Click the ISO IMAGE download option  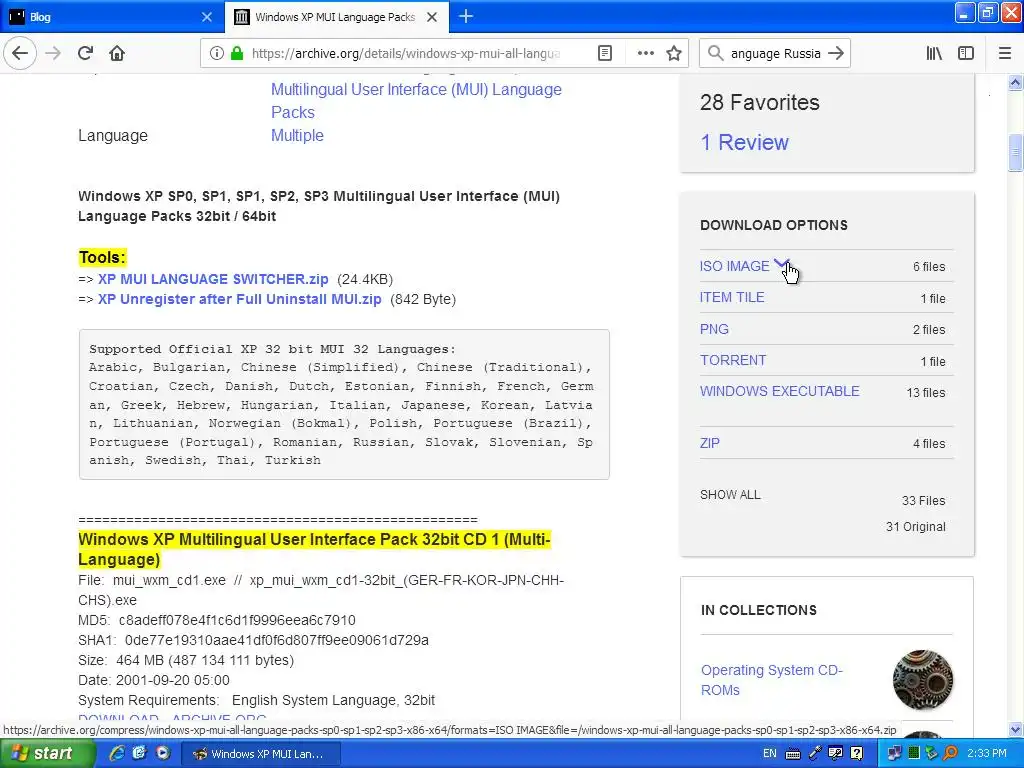[x=735, y=266]
